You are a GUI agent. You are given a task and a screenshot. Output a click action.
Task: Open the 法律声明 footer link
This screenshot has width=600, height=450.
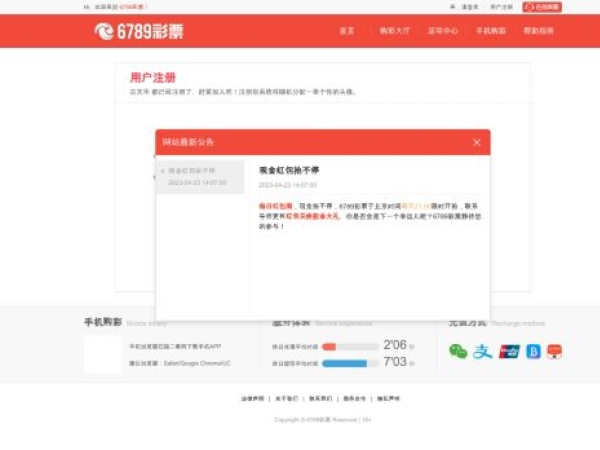tap(252, 399)
